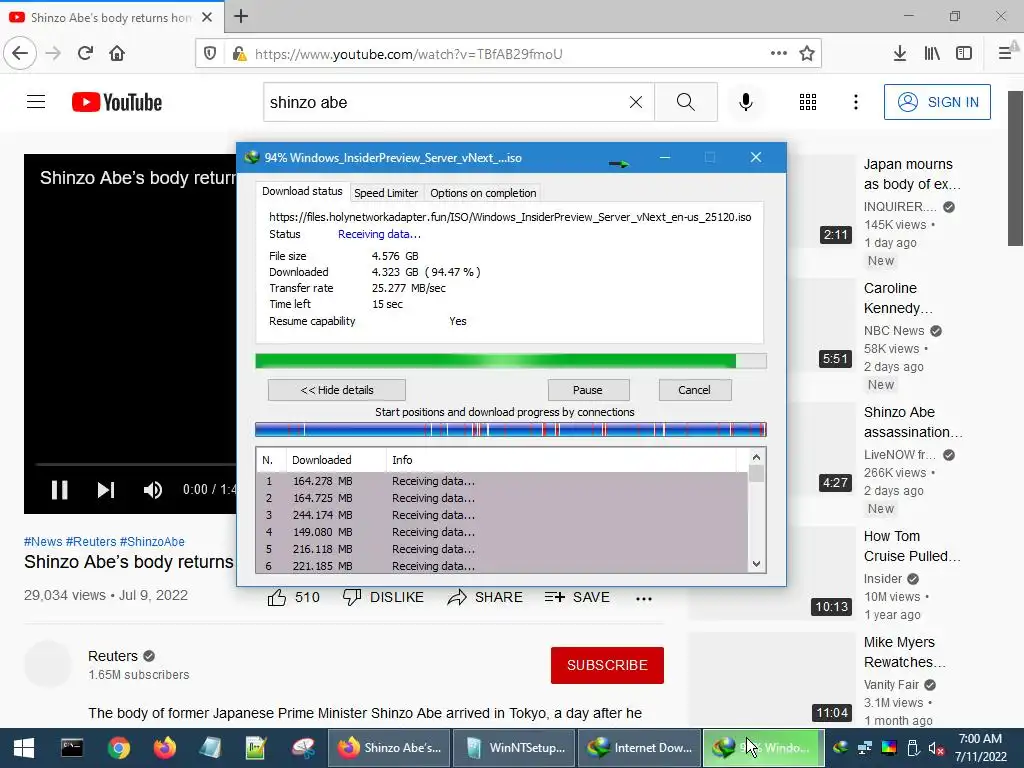This screenshot has width=1024, height=768.
Task: Switch to Speed Limiter tab
Action: [386, 193]
